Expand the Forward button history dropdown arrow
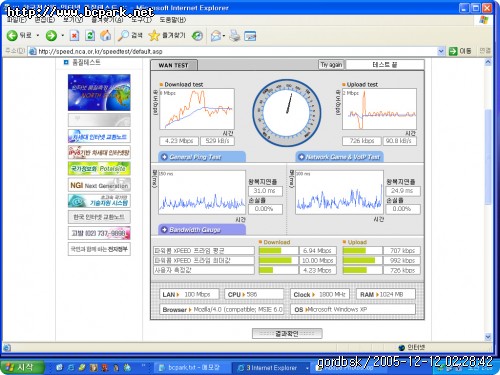 coord(63,35)
